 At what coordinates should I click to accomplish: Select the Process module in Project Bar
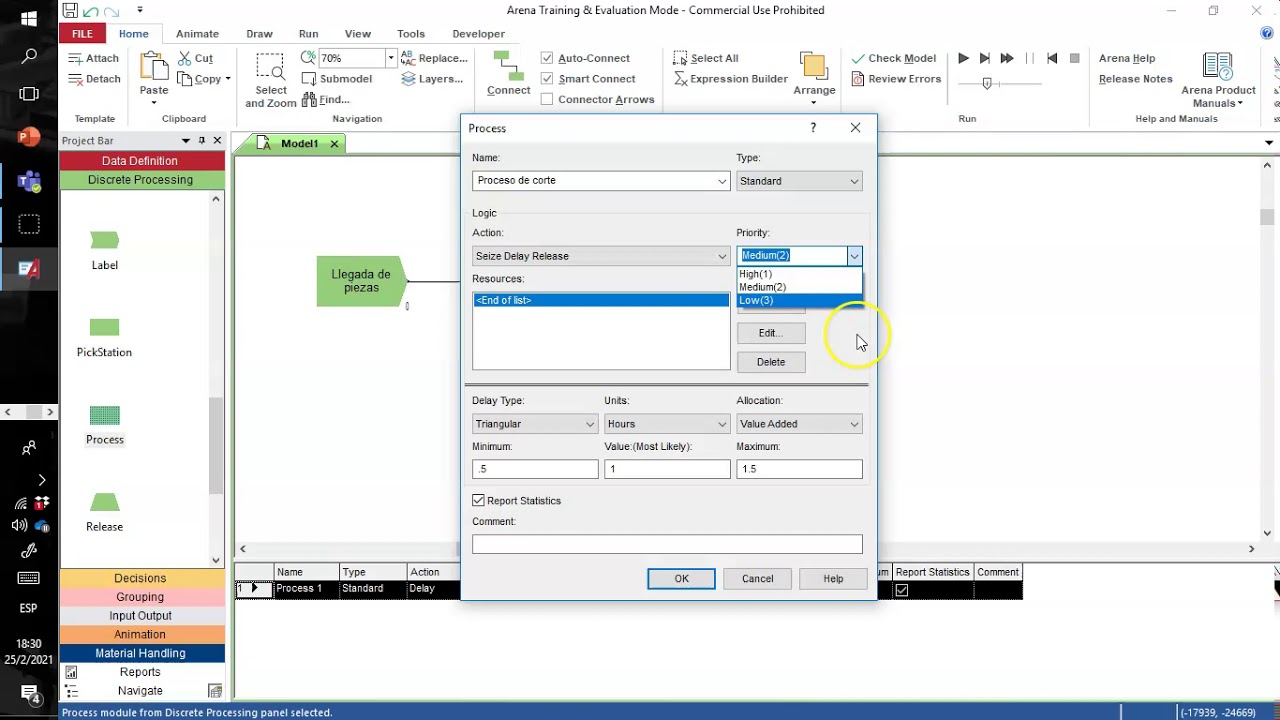[105, 424]
